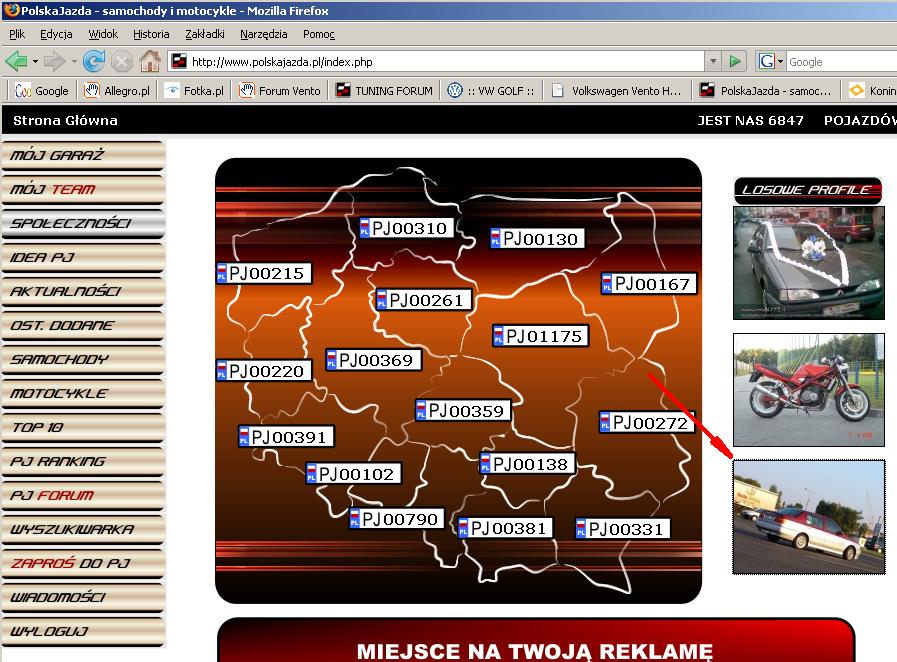Viewport: 897px width, 662px height.
Task: Click the MÓJ GARAŻ sidebar button
Action: pos(82,156)
